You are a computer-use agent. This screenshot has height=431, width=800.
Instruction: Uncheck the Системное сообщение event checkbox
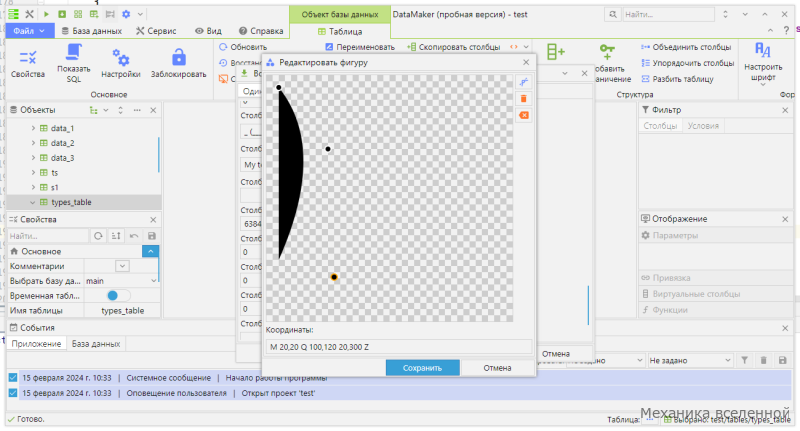tap(13, 377)
